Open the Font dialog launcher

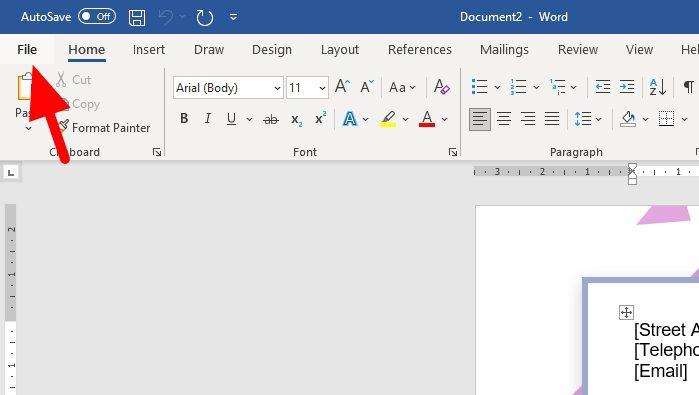tap(453, 152)
